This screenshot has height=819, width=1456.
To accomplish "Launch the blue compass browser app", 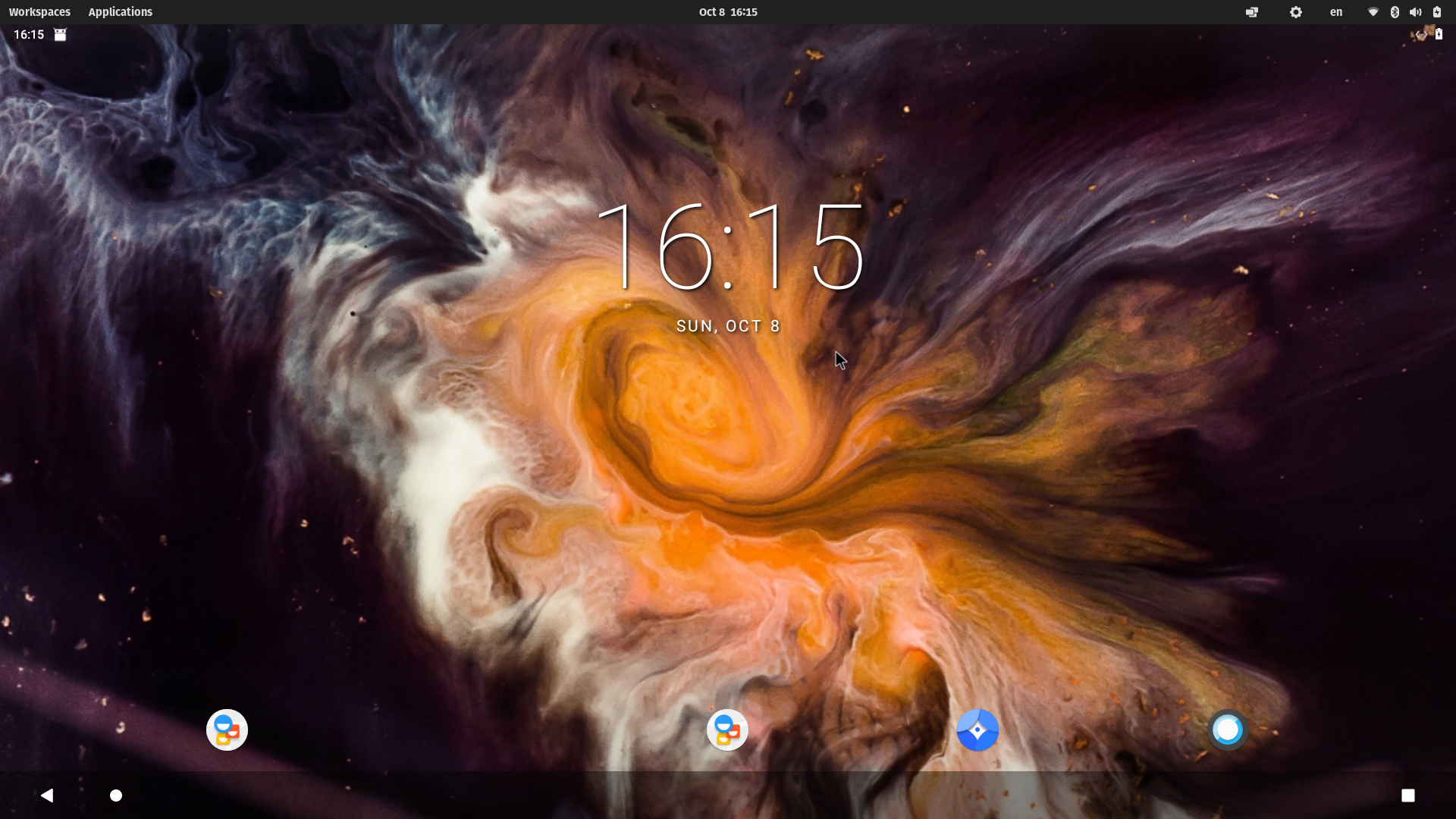I will click(977, 730).
